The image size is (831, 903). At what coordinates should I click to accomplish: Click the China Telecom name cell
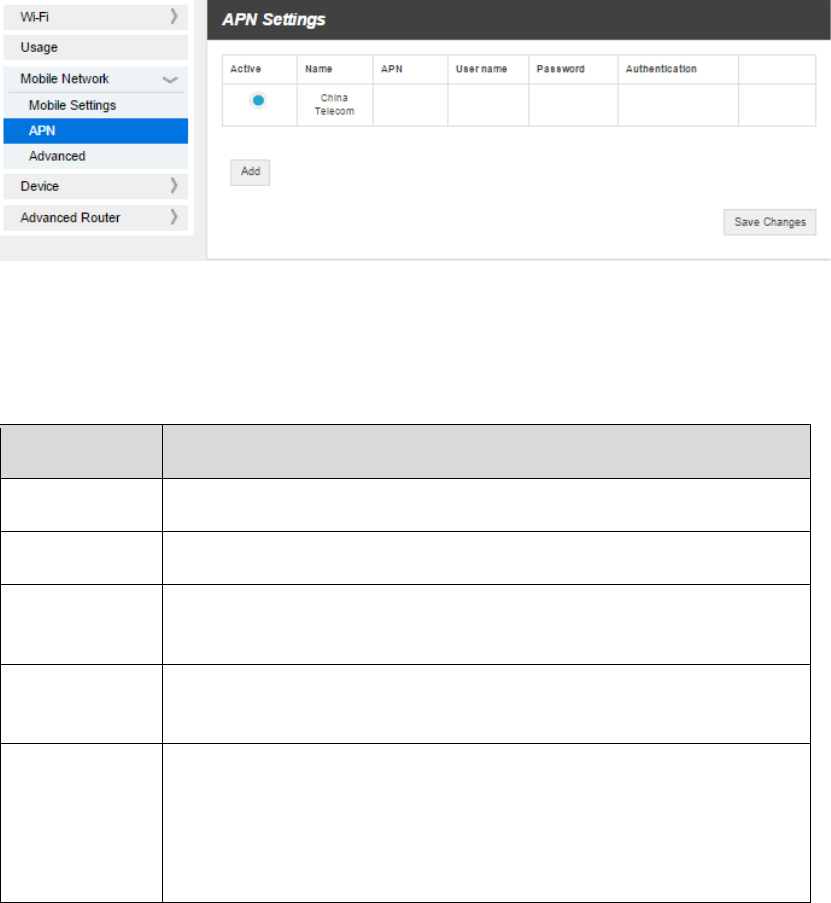(335, 105)
